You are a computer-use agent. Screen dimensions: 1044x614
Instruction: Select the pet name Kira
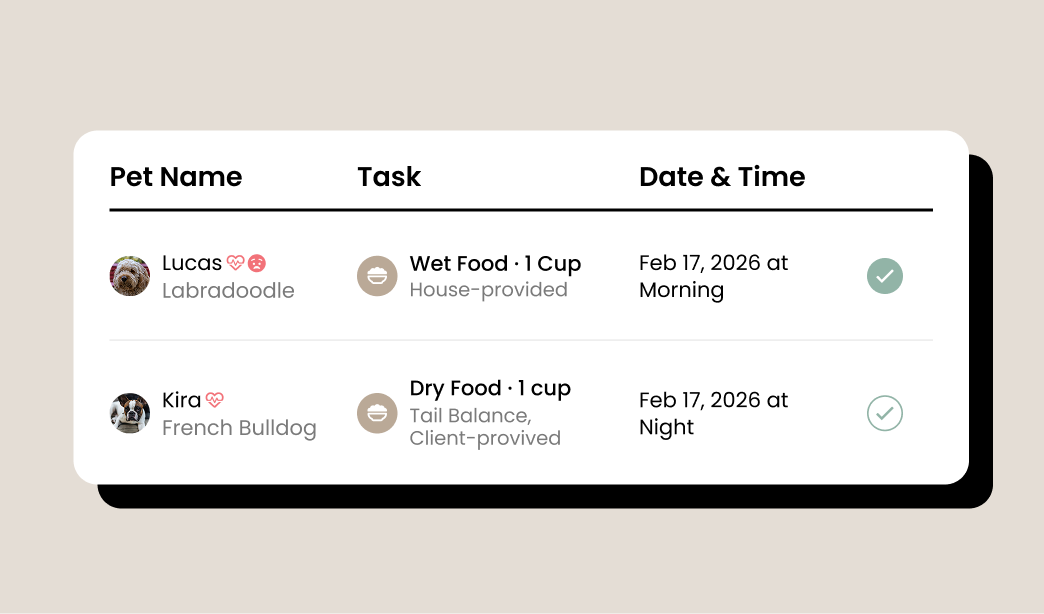[x=182, y=400]
